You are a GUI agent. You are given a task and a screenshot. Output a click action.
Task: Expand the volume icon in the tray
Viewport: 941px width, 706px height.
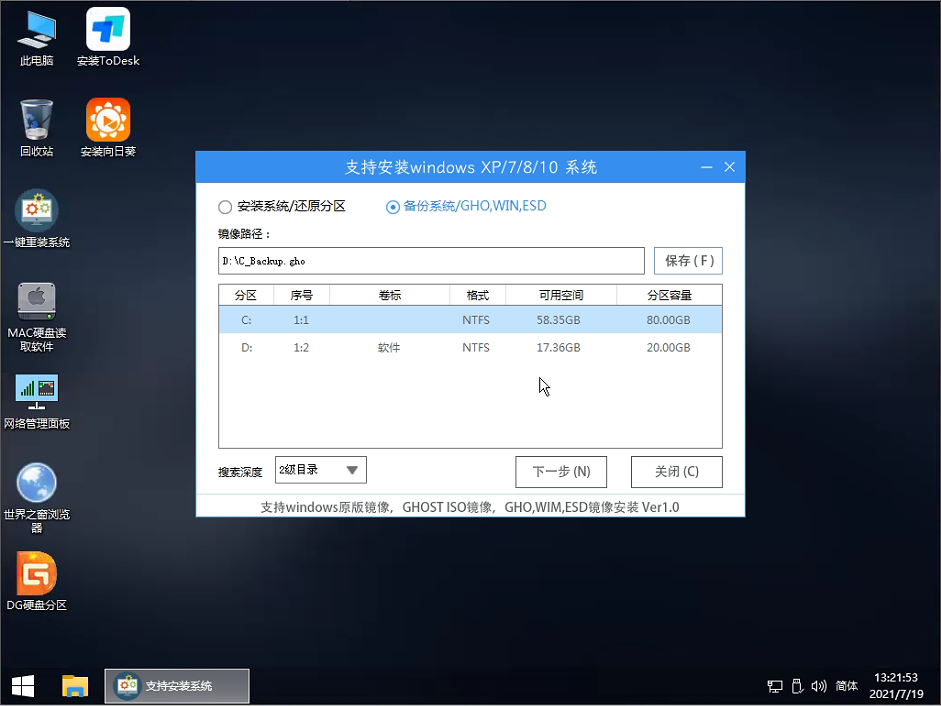(818, 687)
